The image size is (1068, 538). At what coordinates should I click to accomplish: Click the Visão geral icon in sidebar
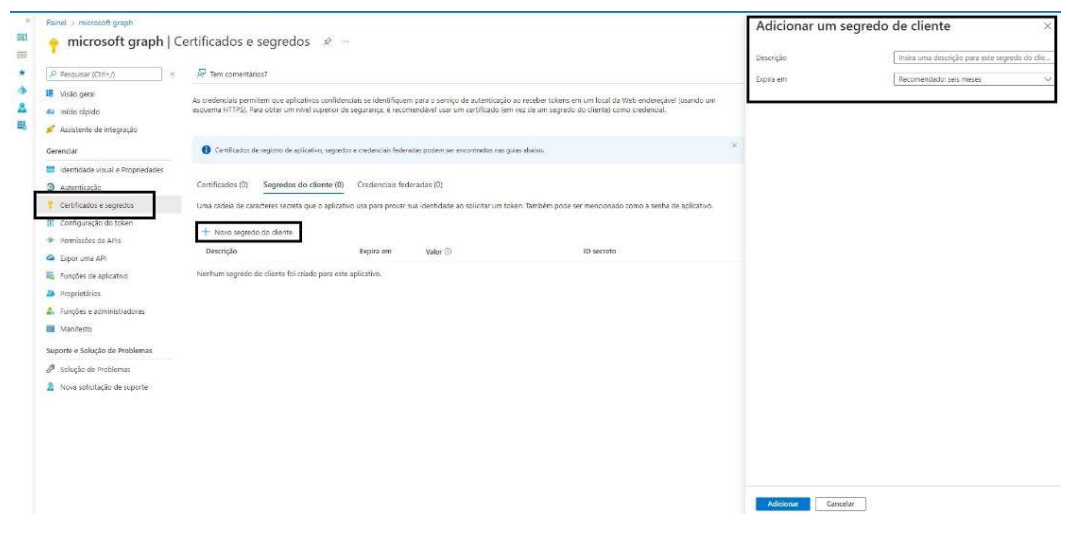coord(50,94)
